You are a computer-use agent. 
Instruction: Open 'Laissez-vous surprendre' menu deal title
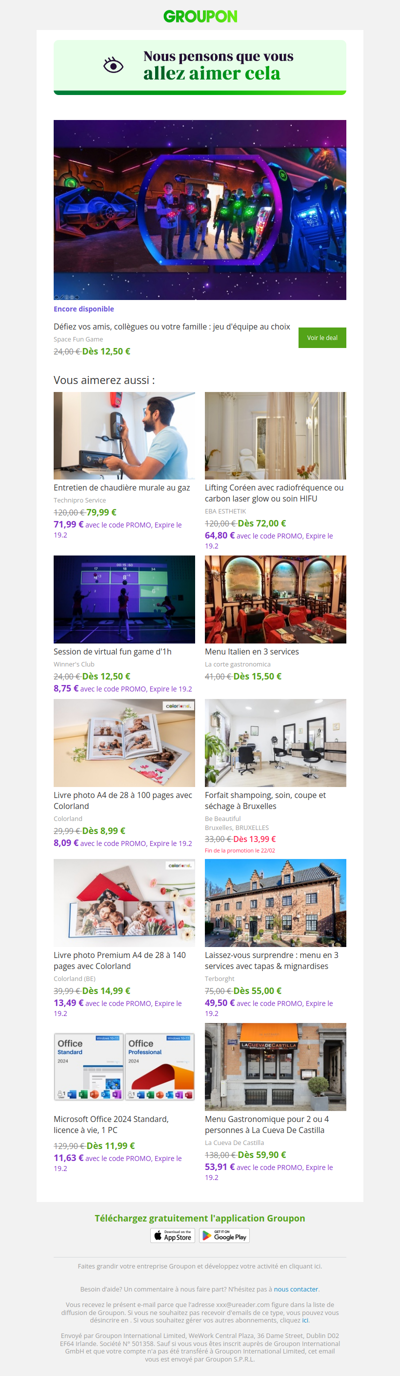272,960
